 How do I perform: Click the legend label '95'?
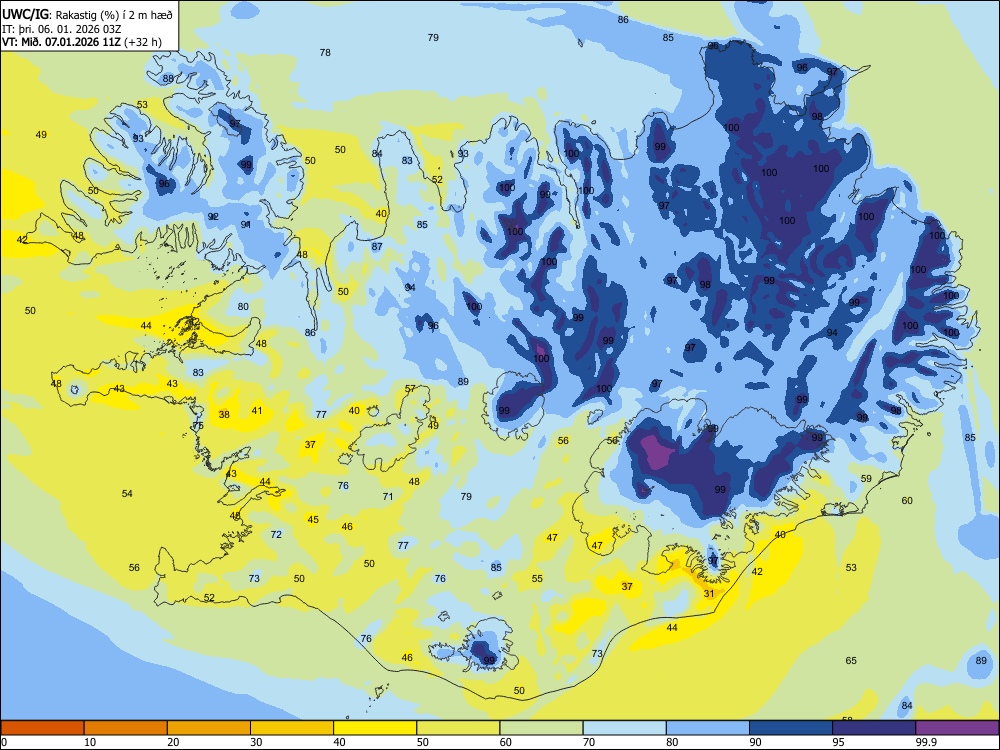[839, 742]
